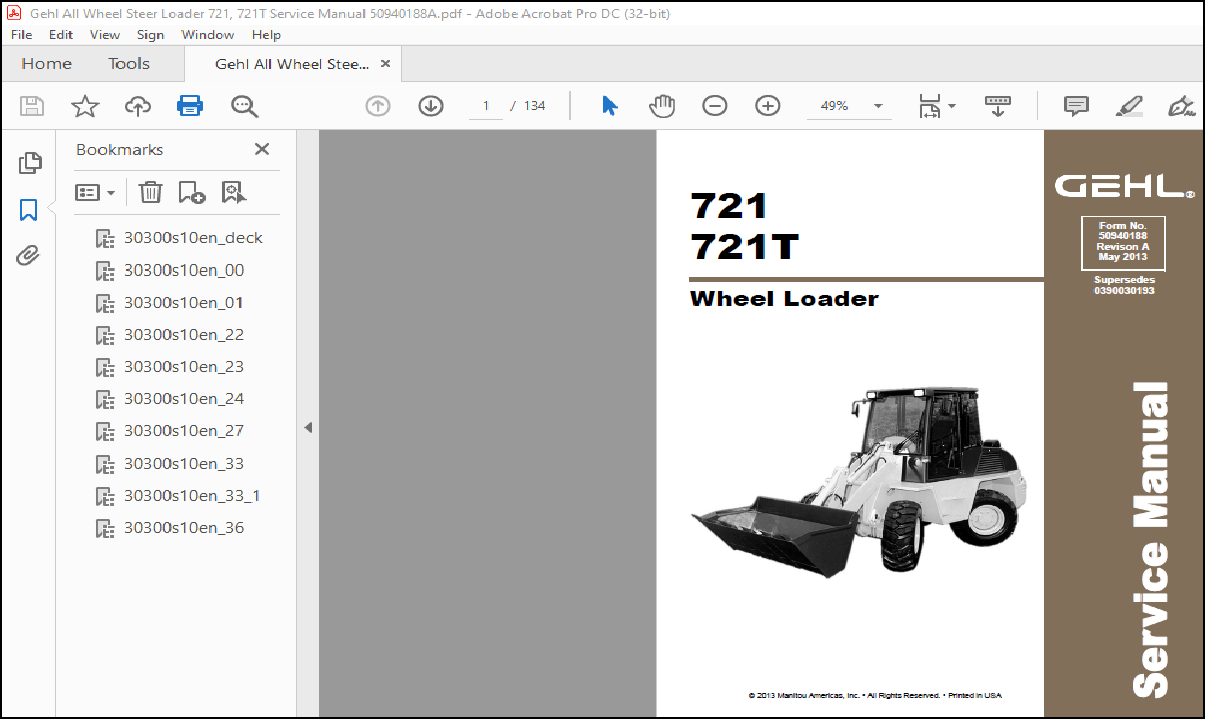
Task: Select the highlight text pen tool
Action: [x=1130, y=106]
